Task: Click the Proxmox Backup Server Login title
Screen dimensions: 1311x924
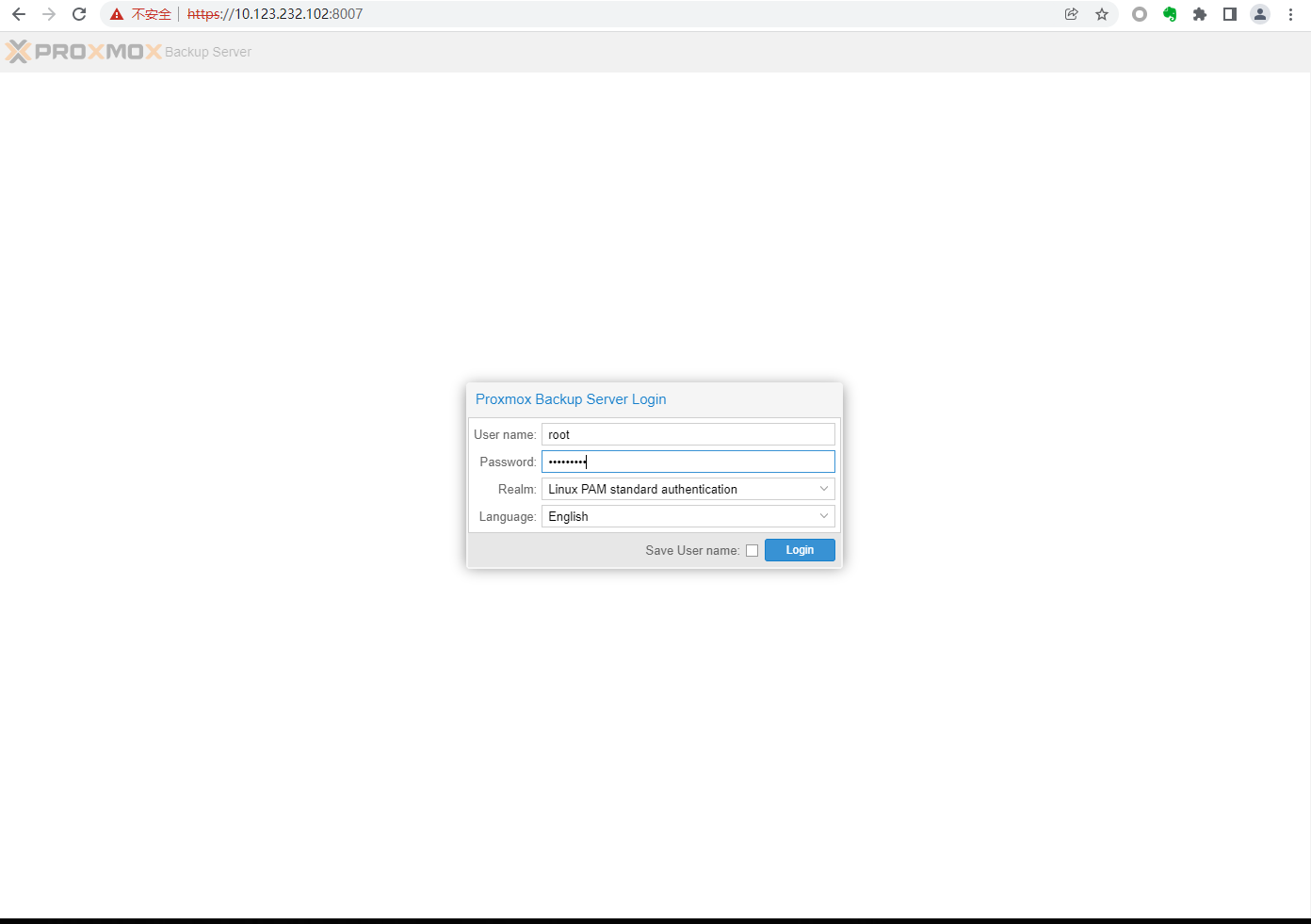Action: (571, 399)
